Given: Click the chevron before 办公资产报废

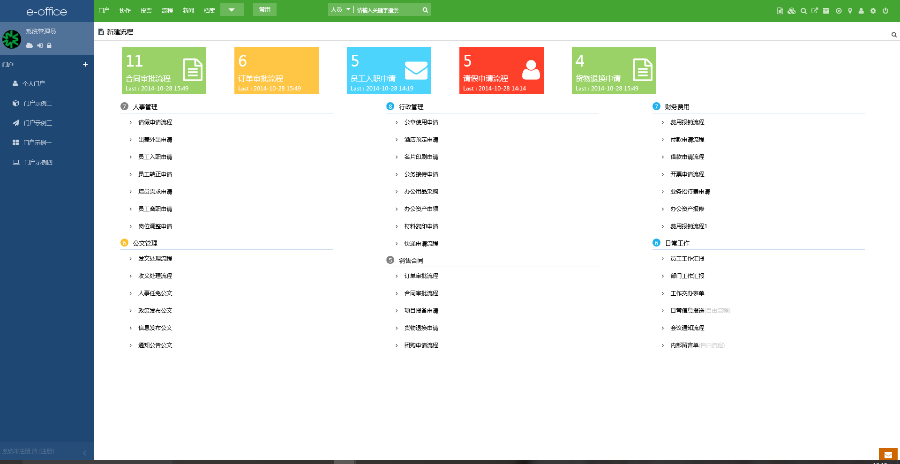Looking at the screenshot, I should click(664, 208).
